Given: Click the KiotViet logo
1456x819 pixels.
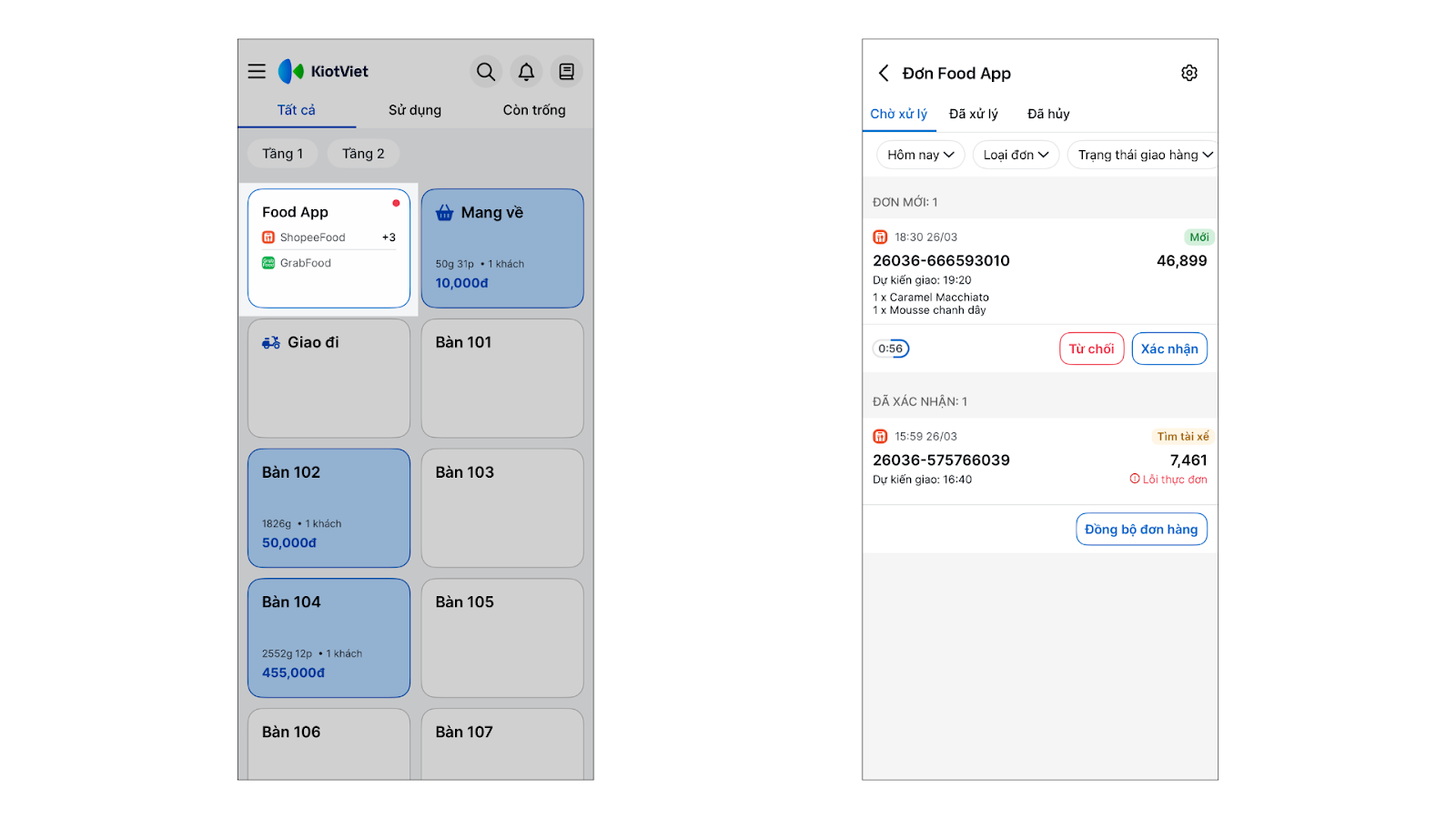Looking at the screenshot, I should point(323,71).
